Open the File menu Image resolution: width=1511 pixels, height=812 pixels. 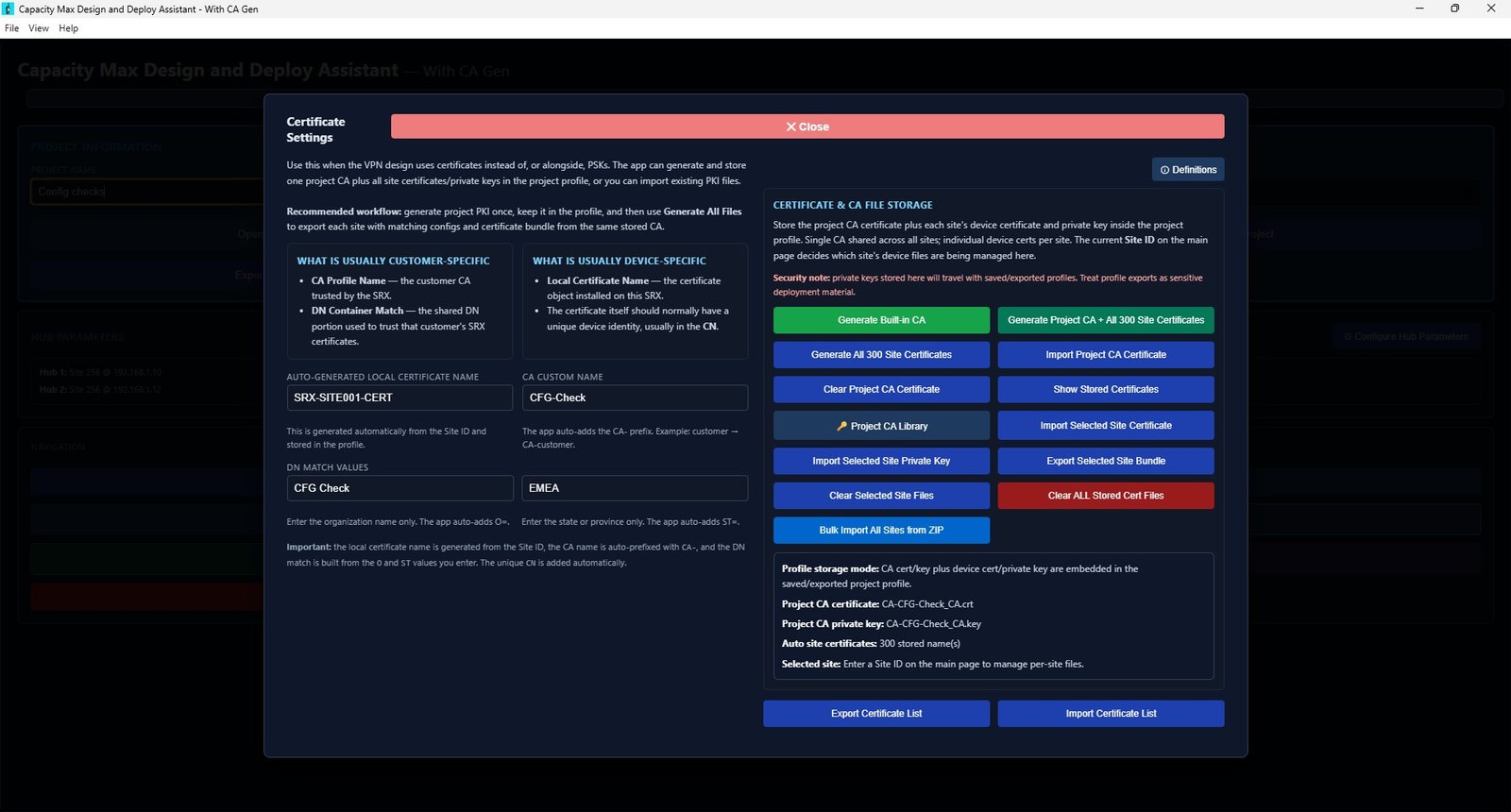11,28
